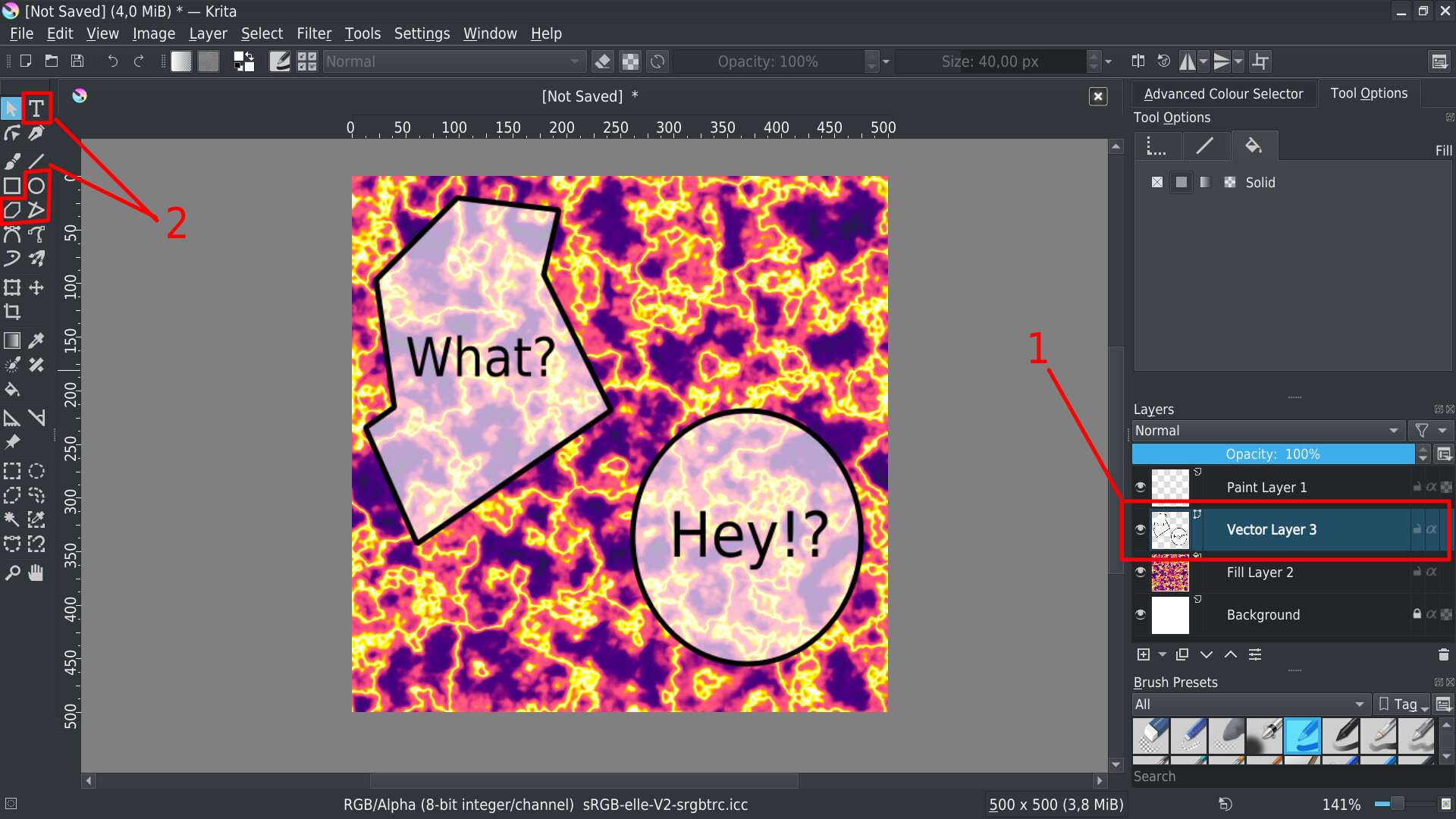Click the brush presets Search field

pos(1282,777)
